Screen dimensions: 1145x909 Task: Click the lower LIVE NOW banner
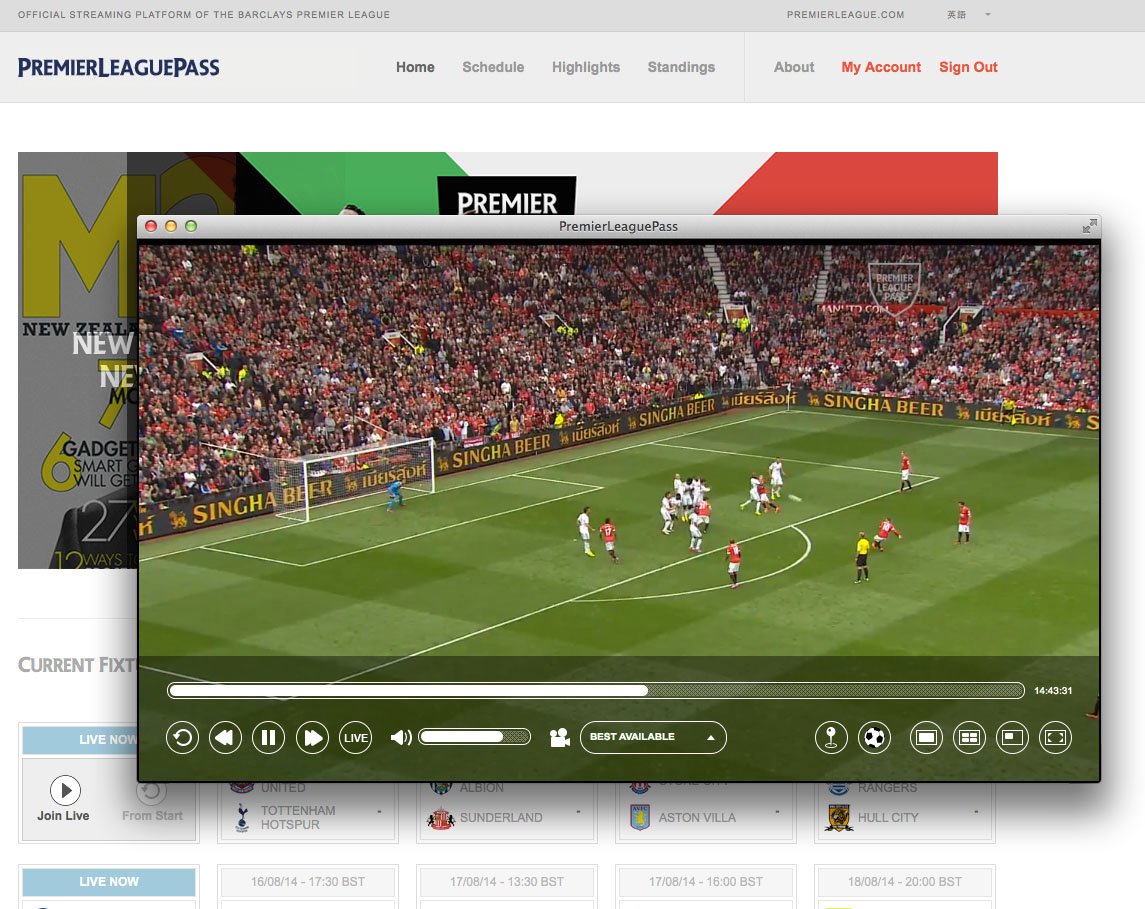tap(109, 882)
